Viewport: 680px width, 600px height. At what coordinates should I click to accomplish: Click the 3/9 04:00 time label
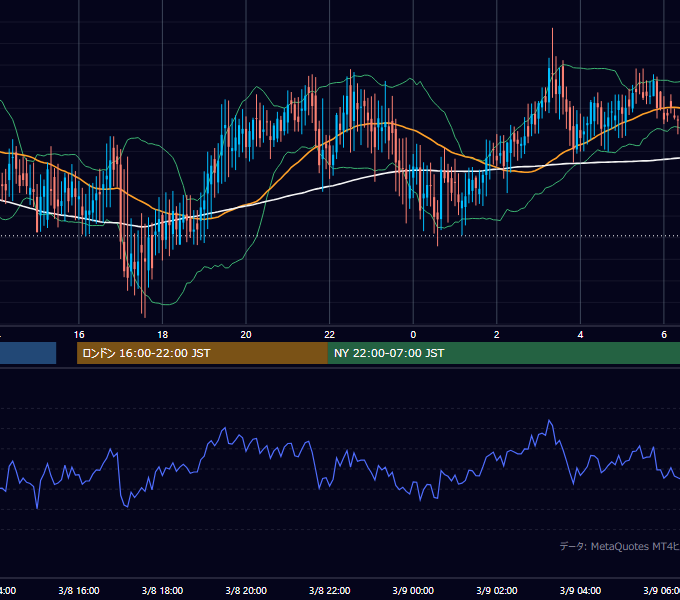point(580,590)
